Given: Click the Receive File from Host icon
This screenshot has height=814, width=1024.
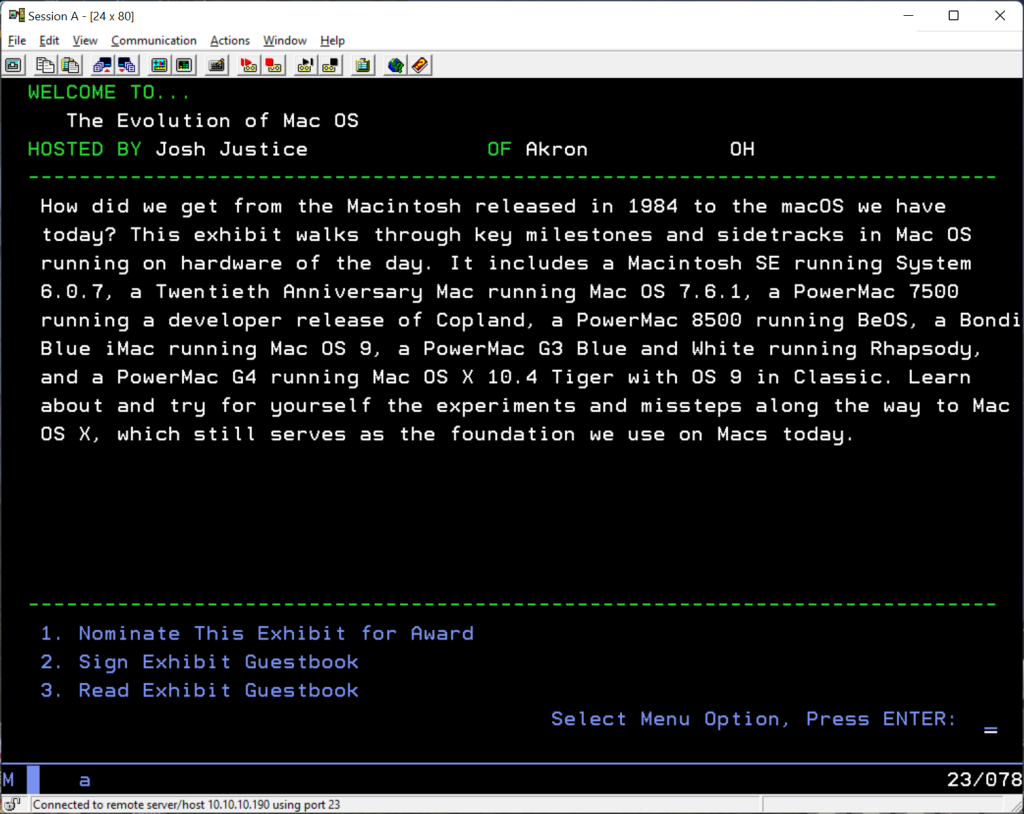Looking at the screenshot, I should pos(127,65).
